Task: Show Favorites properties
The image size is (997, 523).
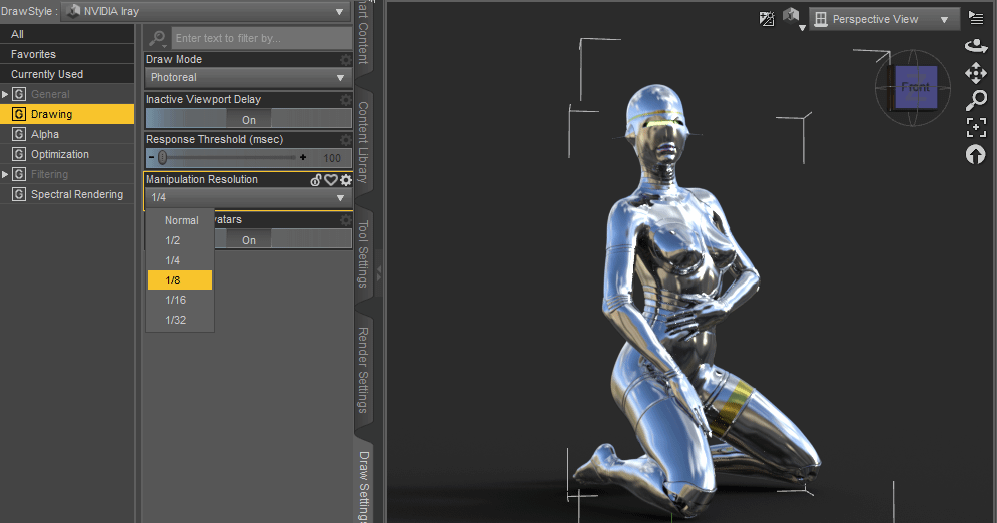Action: pyautogui.click(x=67, y=54)
